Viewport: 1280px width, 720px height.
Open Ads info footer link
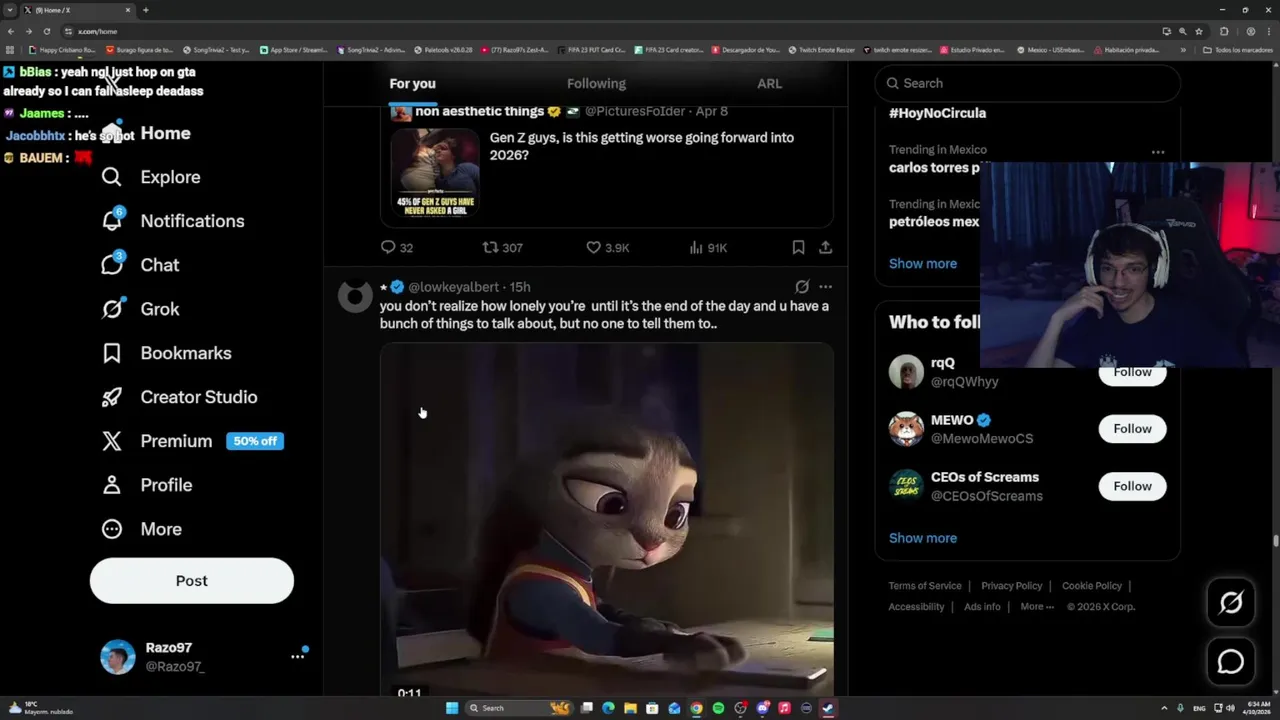point(982,606)
